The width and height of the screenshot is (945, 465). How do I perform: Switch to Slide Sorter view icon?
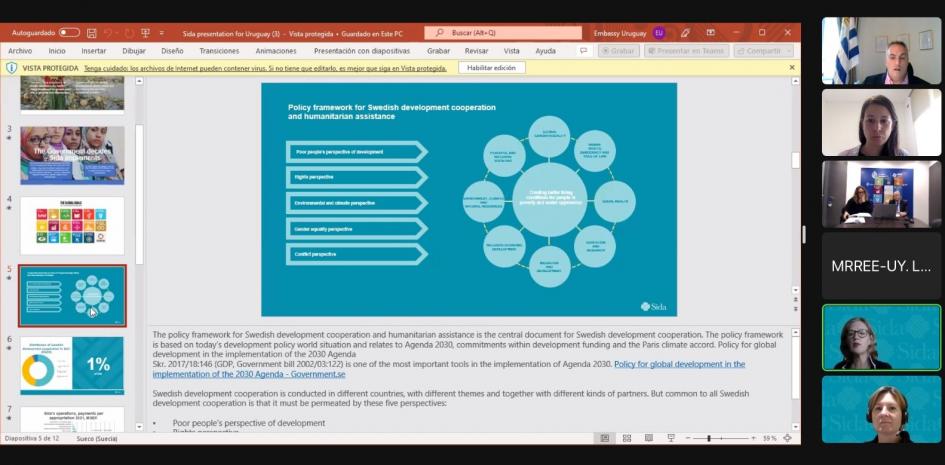coord(627,438)
